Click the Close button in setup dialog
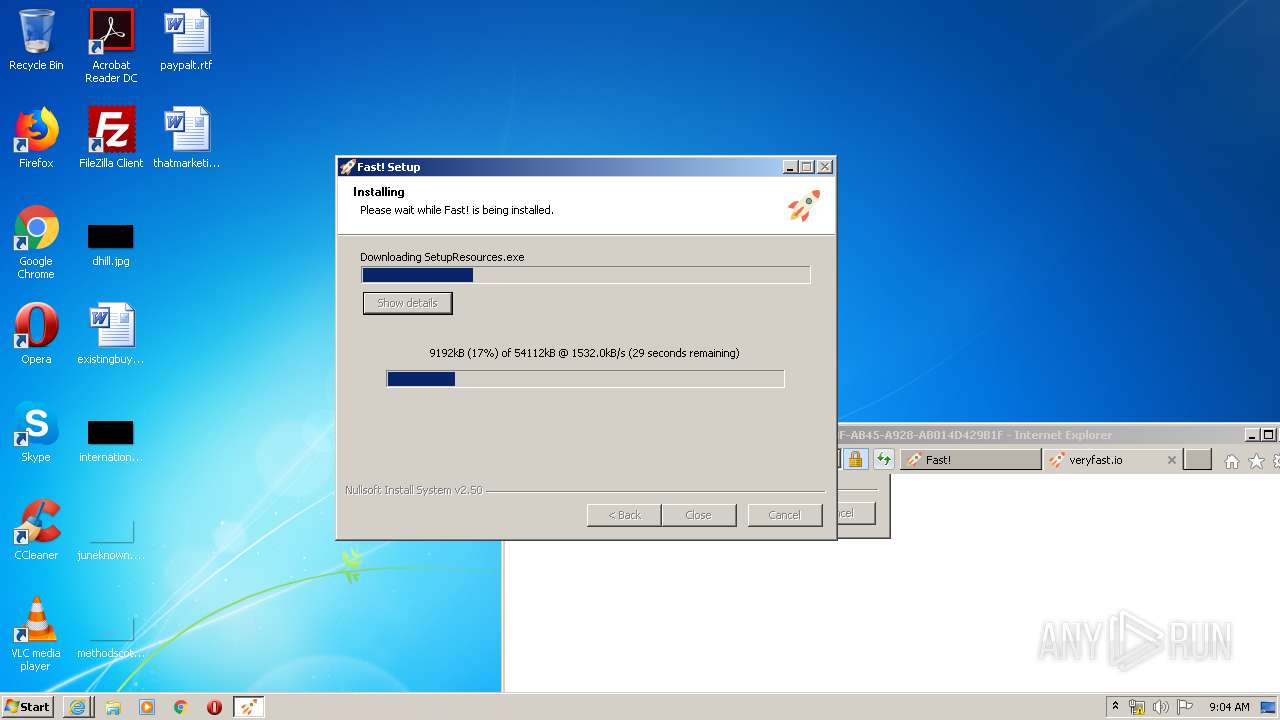1280x720 pixels. click(698, 515)
